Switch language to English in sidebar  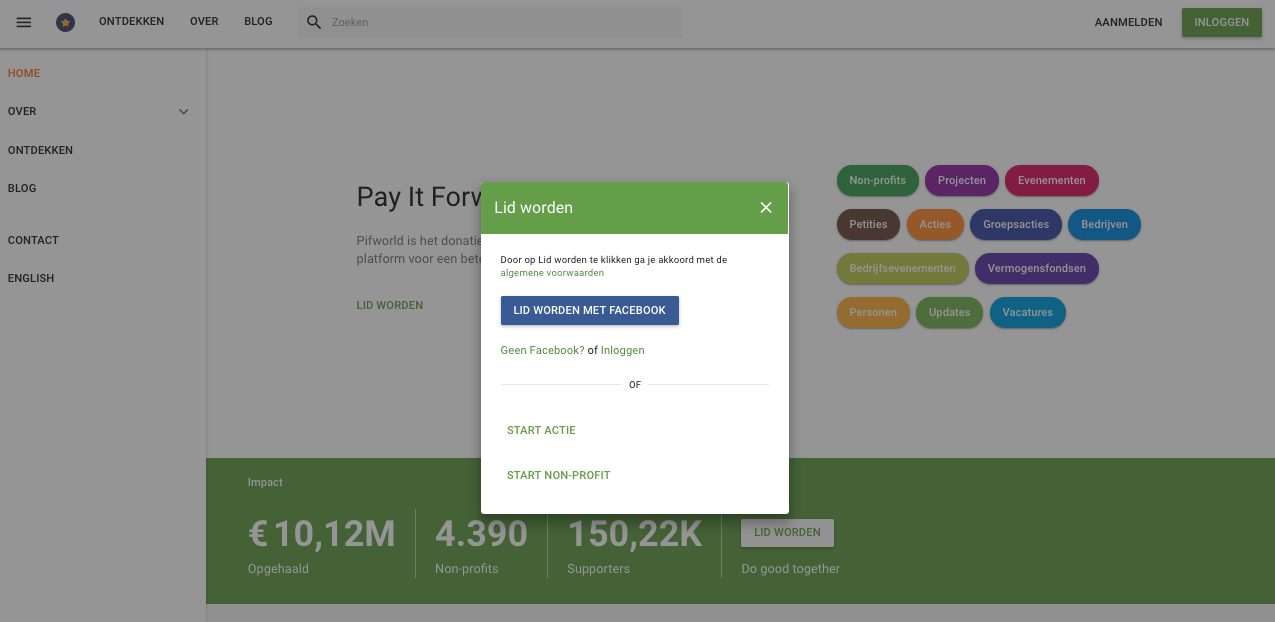point(31,278)
